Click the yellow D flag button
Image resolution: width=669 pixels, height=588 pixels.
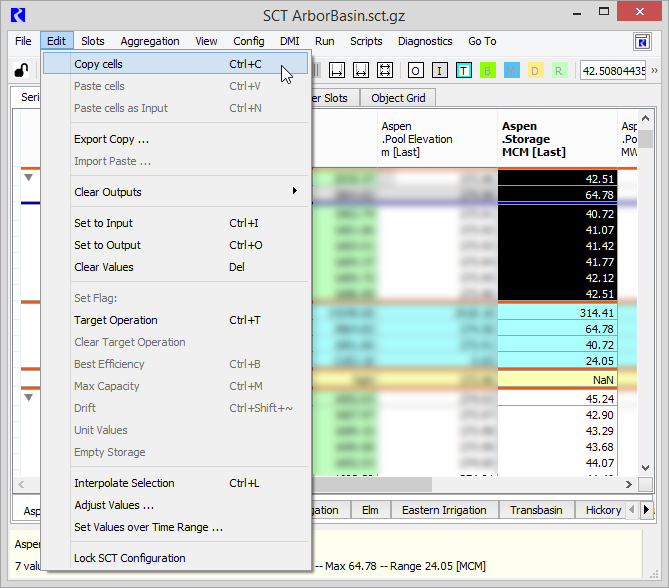[x=535, y=71]
